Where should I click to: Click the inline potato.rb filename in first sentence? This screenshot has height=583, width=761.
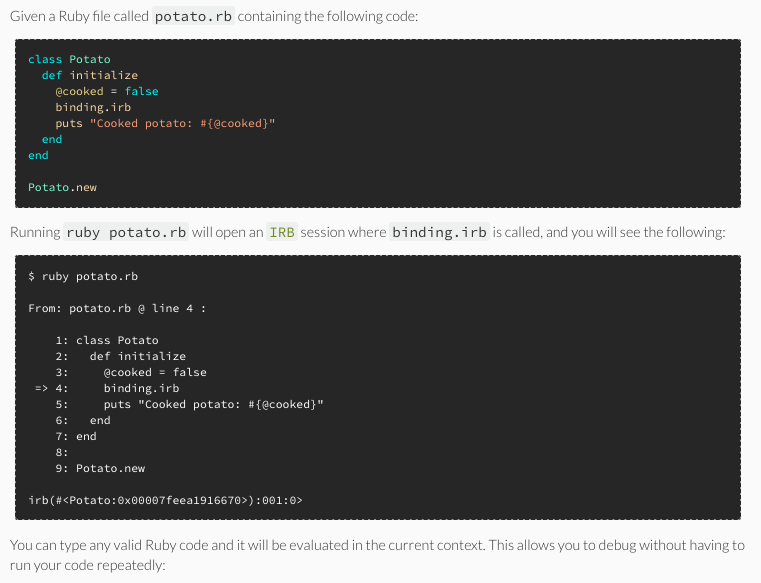193,16
